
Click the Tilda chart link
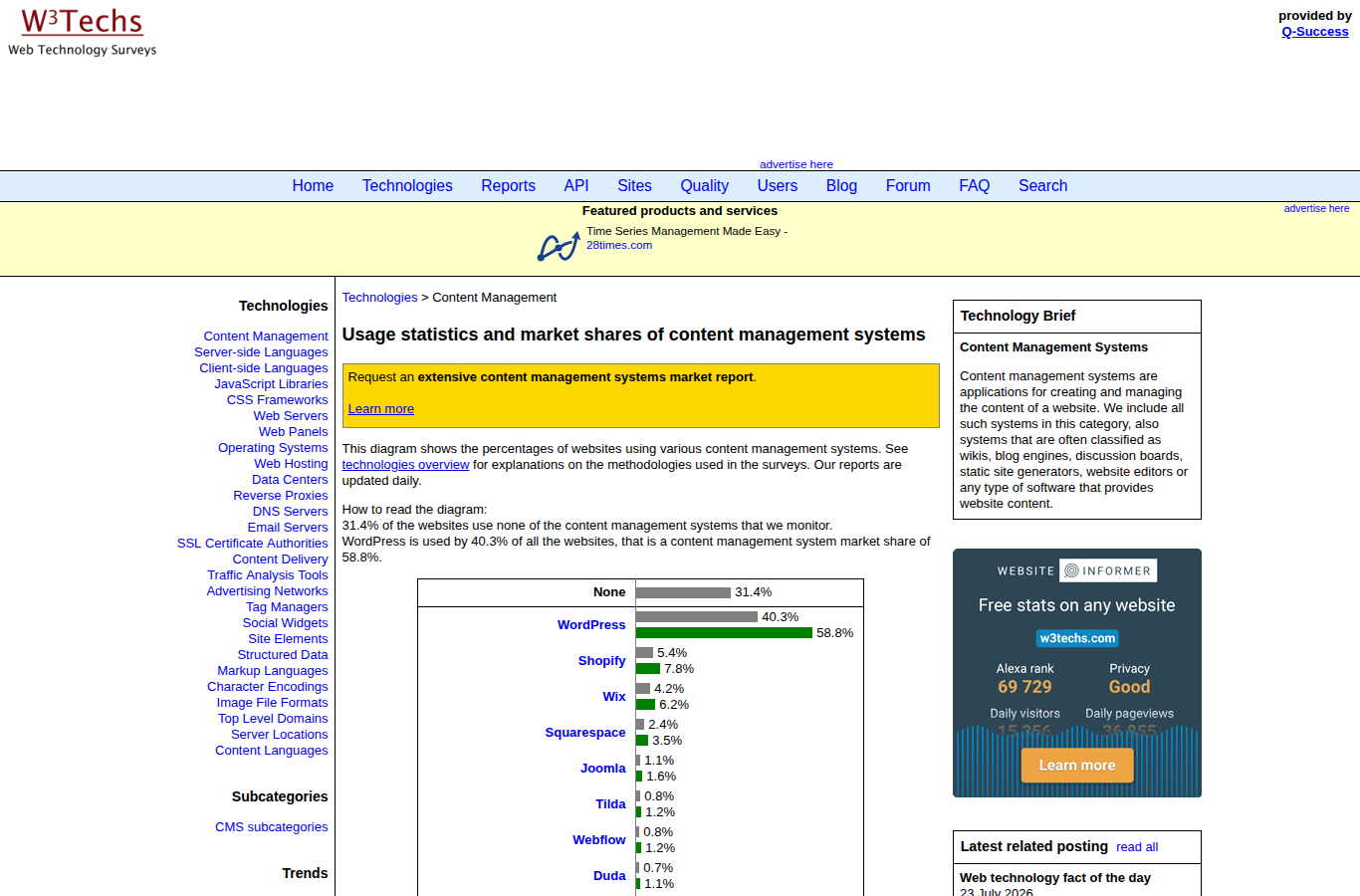click(610, 804)
